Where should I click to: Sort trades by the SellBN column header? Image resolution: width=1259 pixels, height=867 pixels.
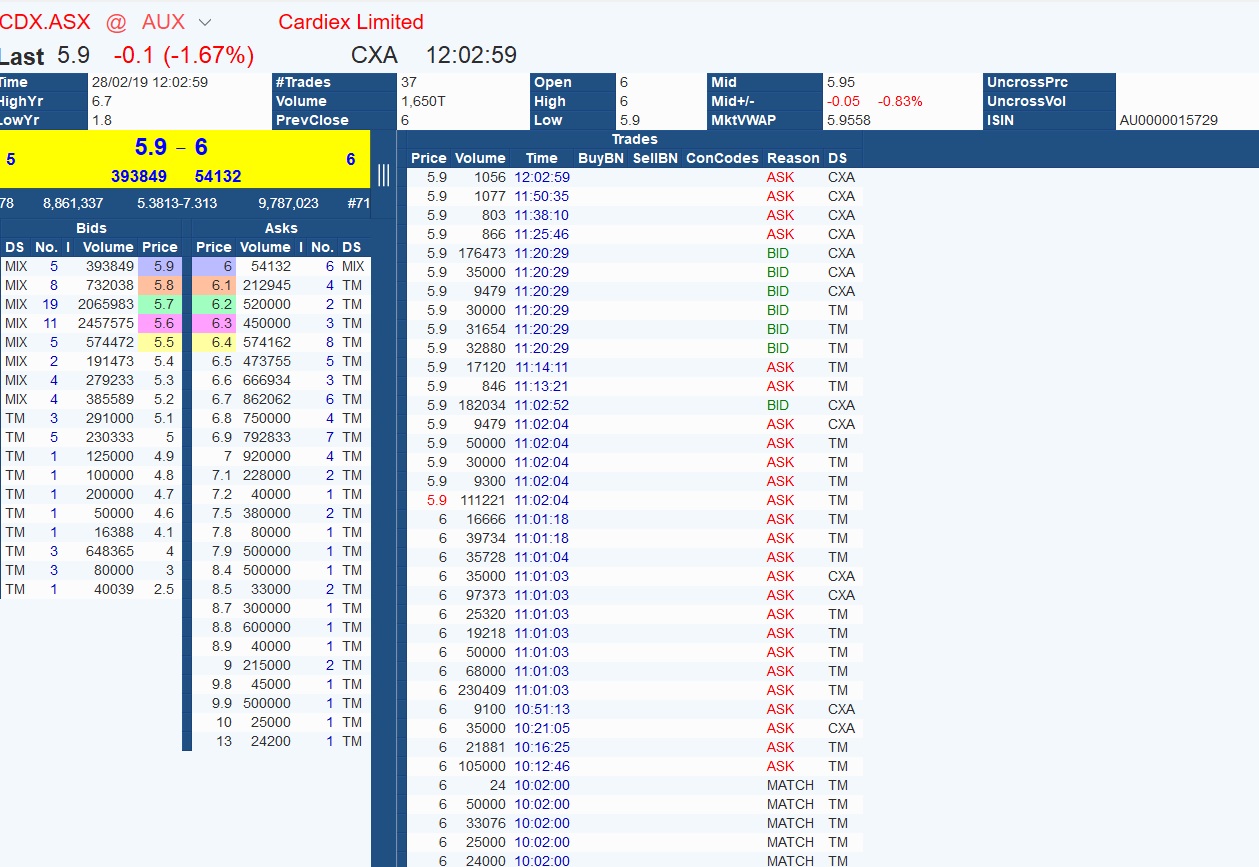click(655, 158)
